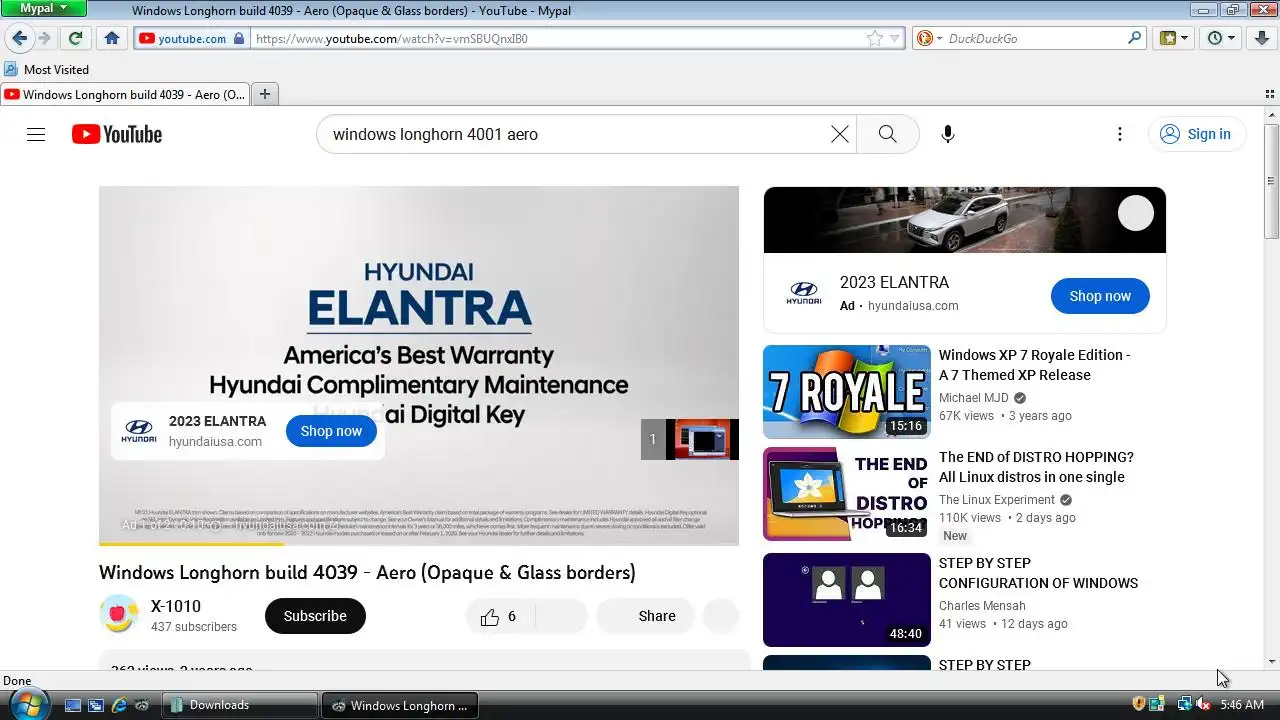This screenshot has width=1280, height=720.
Task: Click the muted volume tray icon
Action: 1203,705
